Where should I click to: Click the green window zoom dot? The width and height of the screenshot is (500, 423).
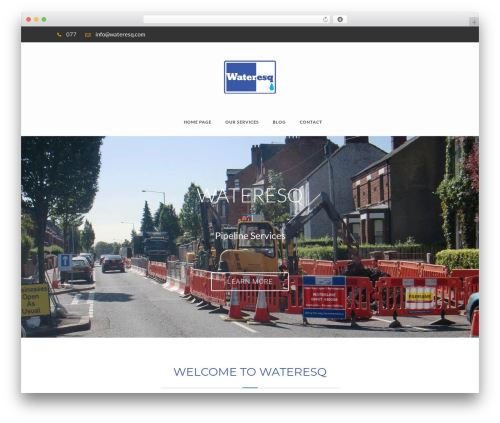click(44, 20)
